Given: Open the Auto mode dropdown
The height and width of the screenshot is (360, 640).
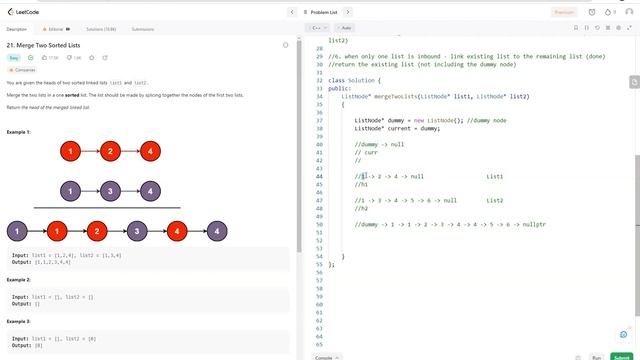Looking at the screenshot, I should click(x=344, y=28).
